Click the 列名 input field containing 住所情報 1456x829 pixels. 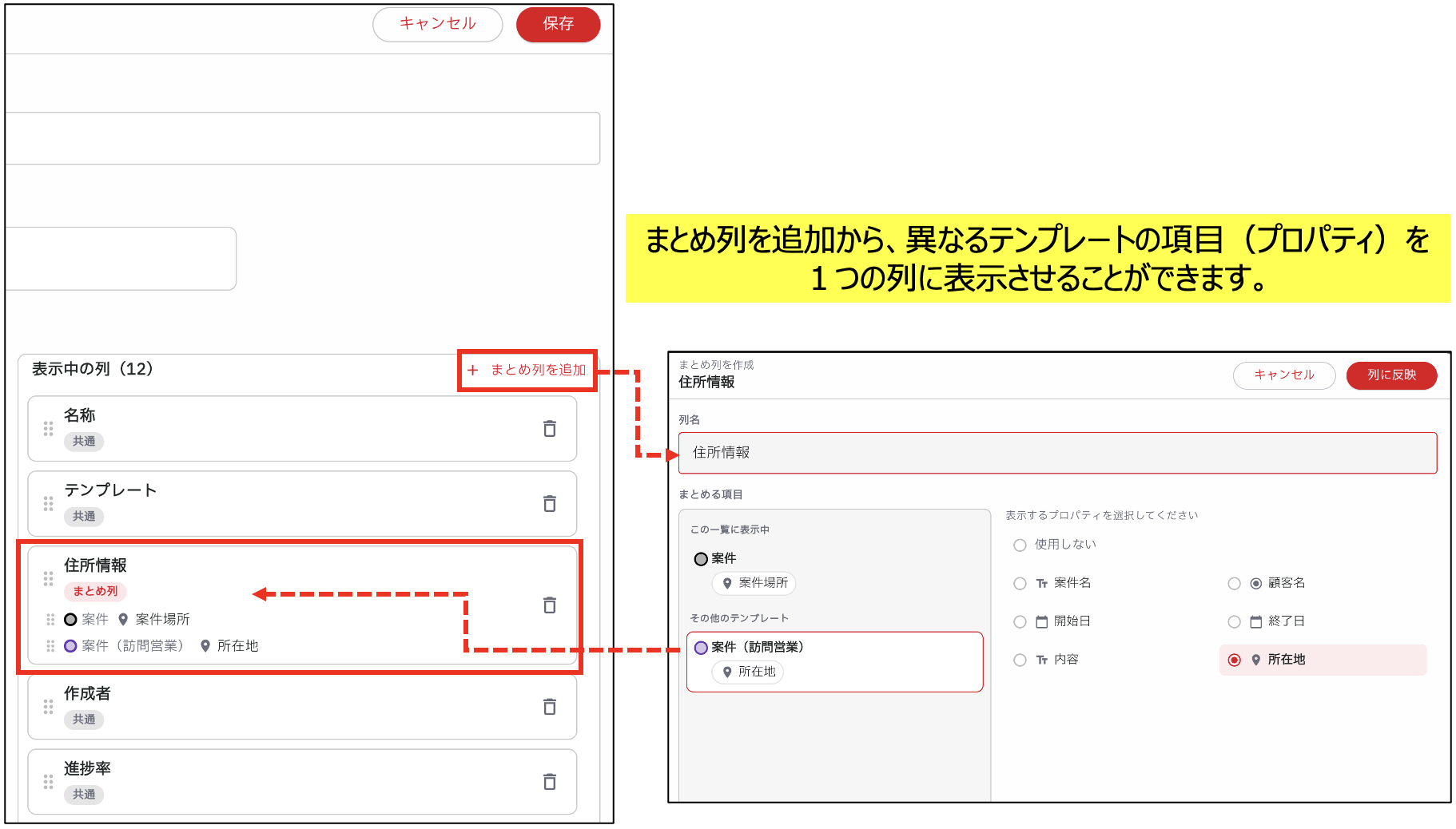click(x=1057, y=453)
